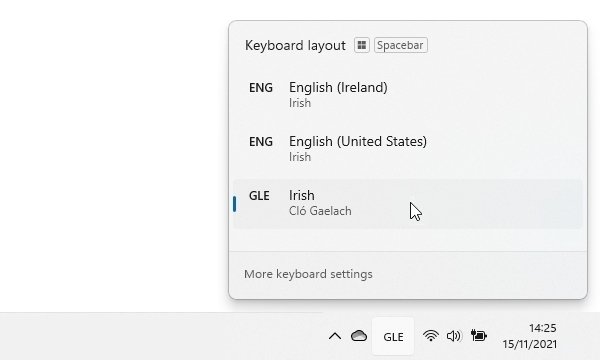This screenshot has height=360, width=600.
Task: Select the English (United States) keyboard layout
Action: 408,149
